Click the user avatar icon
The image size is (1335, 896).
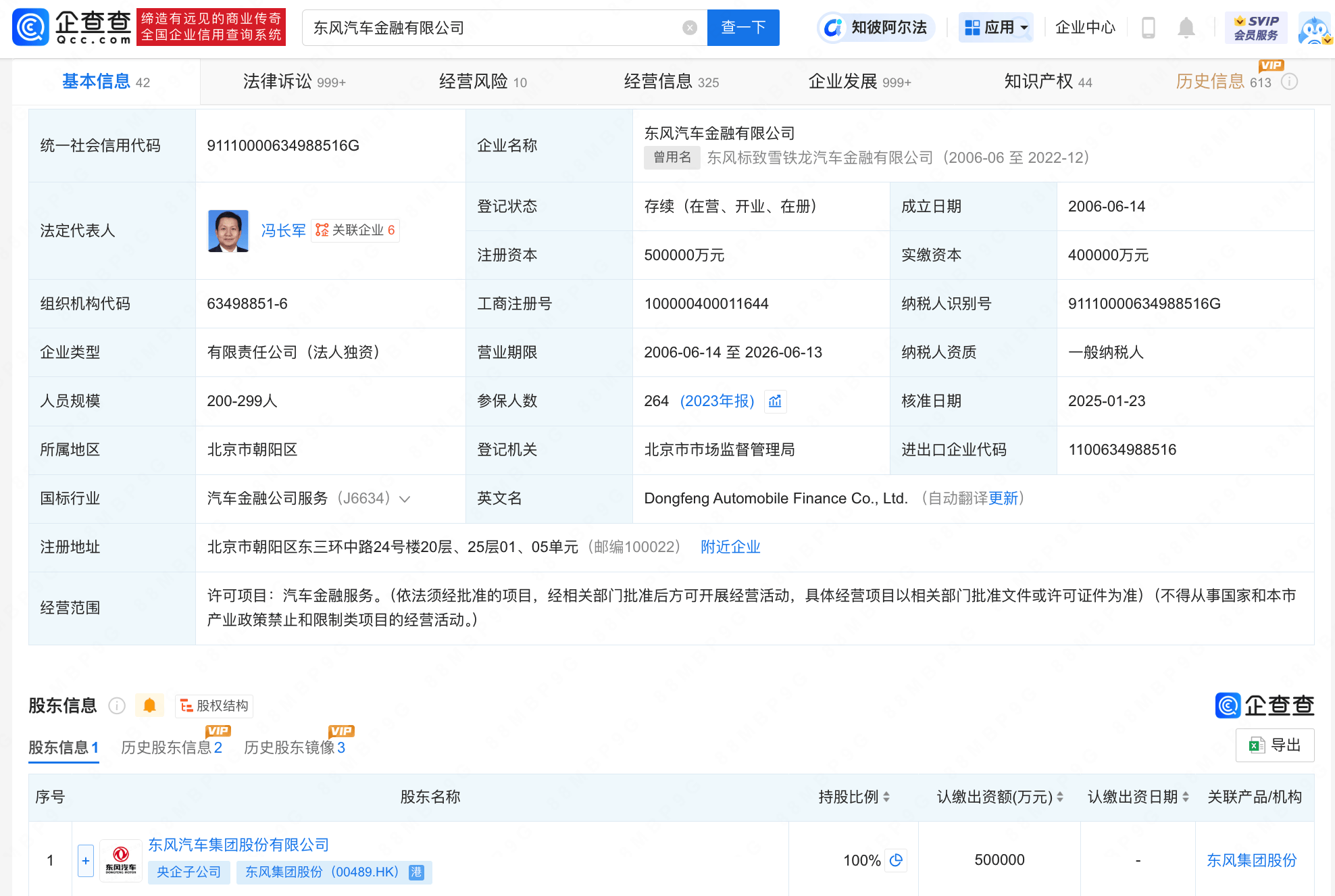coord(1315,29)
